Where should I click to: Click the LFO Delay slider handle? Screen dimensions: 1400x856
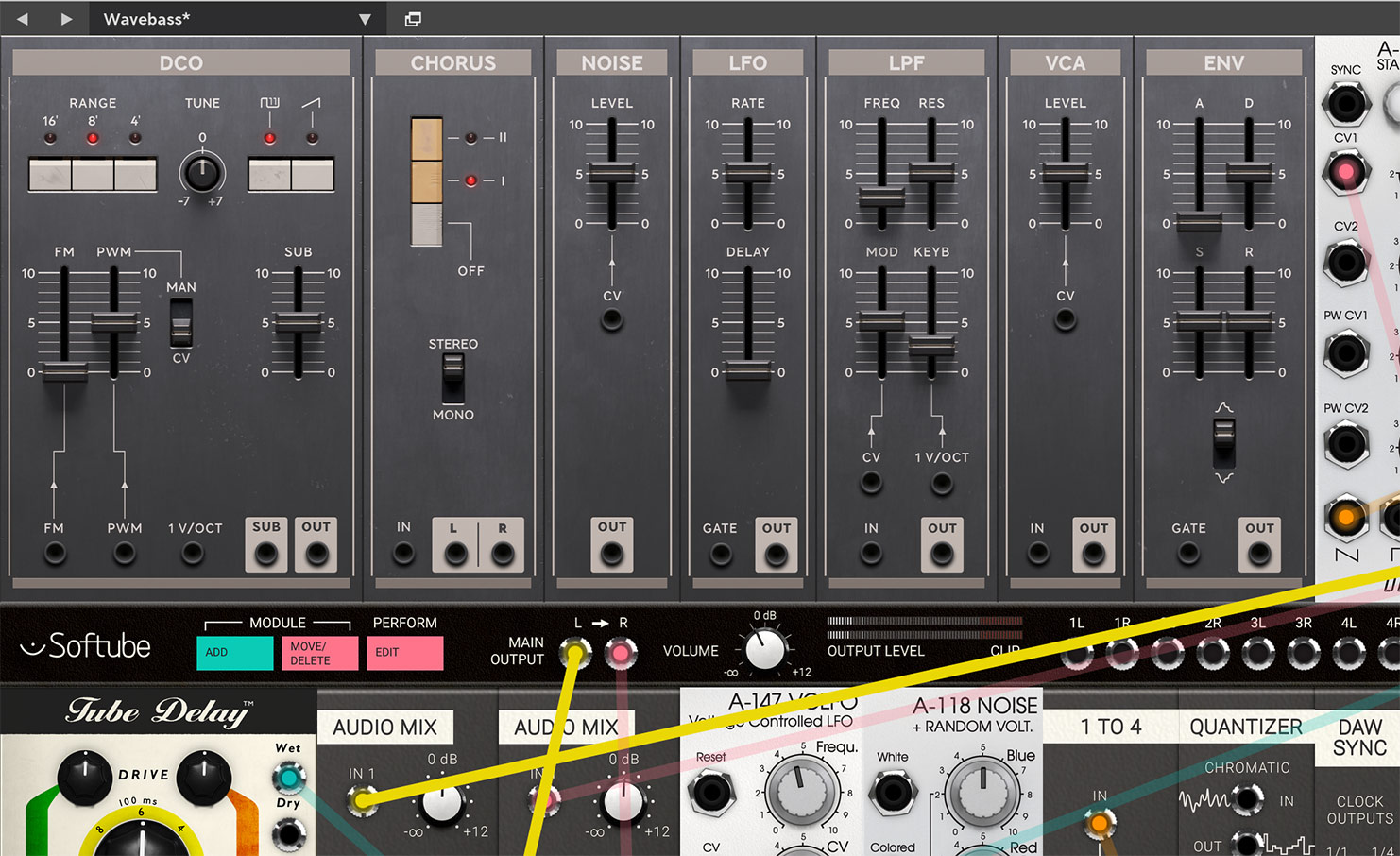(x=748, y=371)
